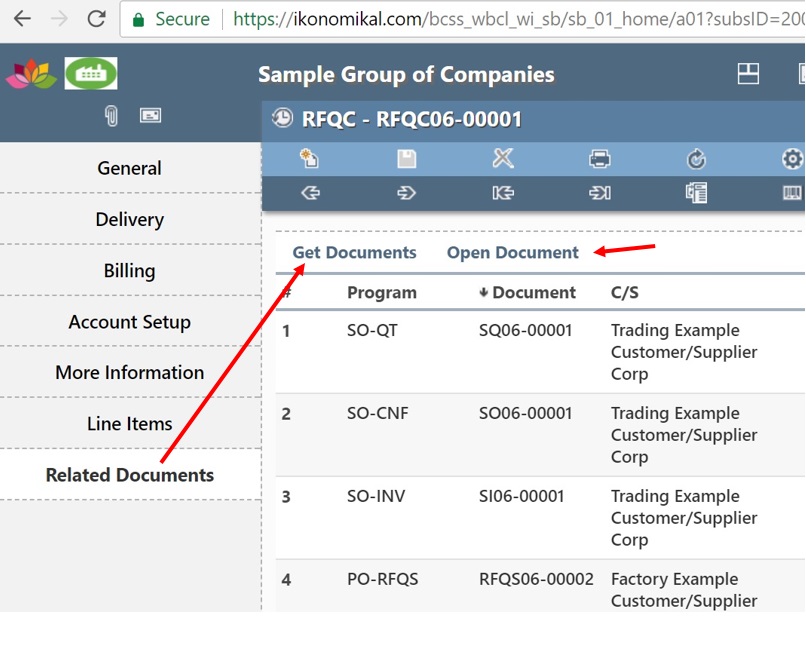Image resolution: width=806 pixels, height=659 pixels.
Task: Click the green factory company icon
Action: (x=91, y=74)
